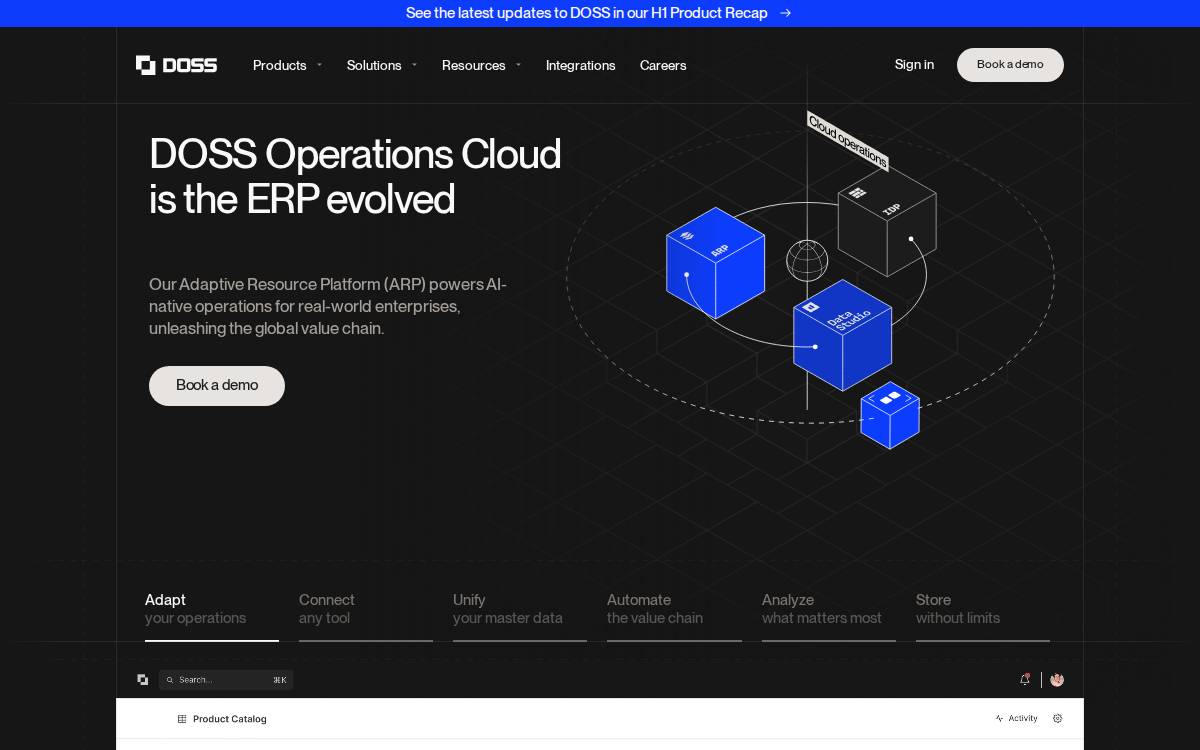Click the arrow icon in the announcement bar

point(785,13)
